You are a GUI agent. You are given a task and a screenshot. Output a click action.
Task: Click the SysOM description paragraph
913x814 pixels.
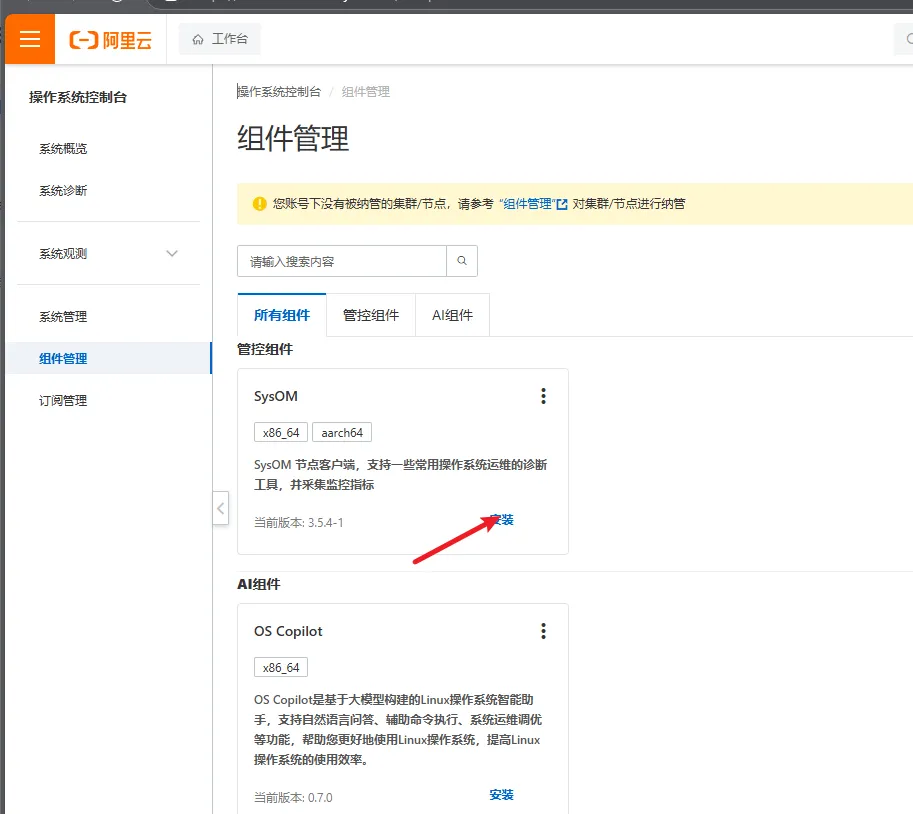pos(401,475)
